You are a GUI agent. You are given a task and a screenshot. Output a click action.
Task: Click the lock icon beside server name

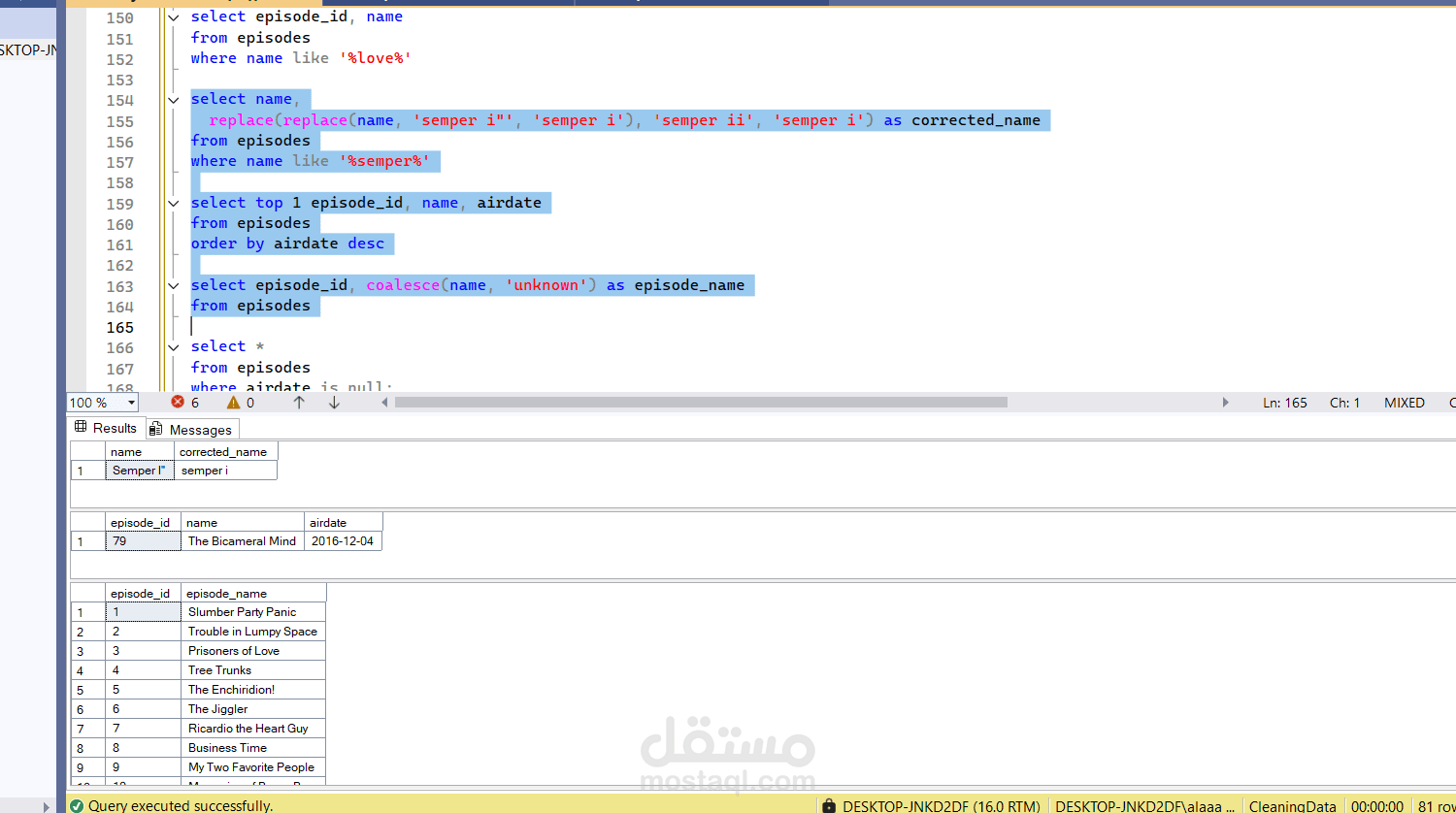[x=829, y=805]
